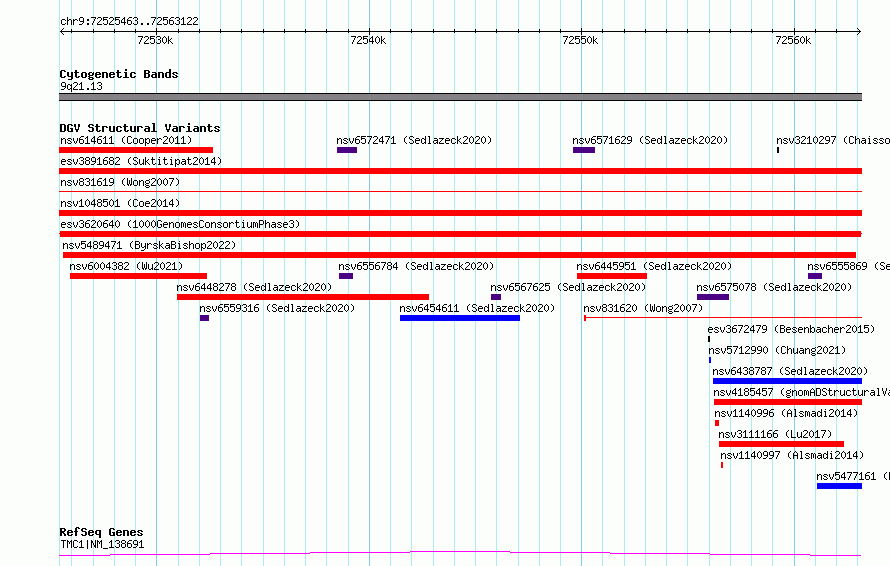Click the DGV Structural Variants track title
Screen dimensions: 890x566
[140, 128]
